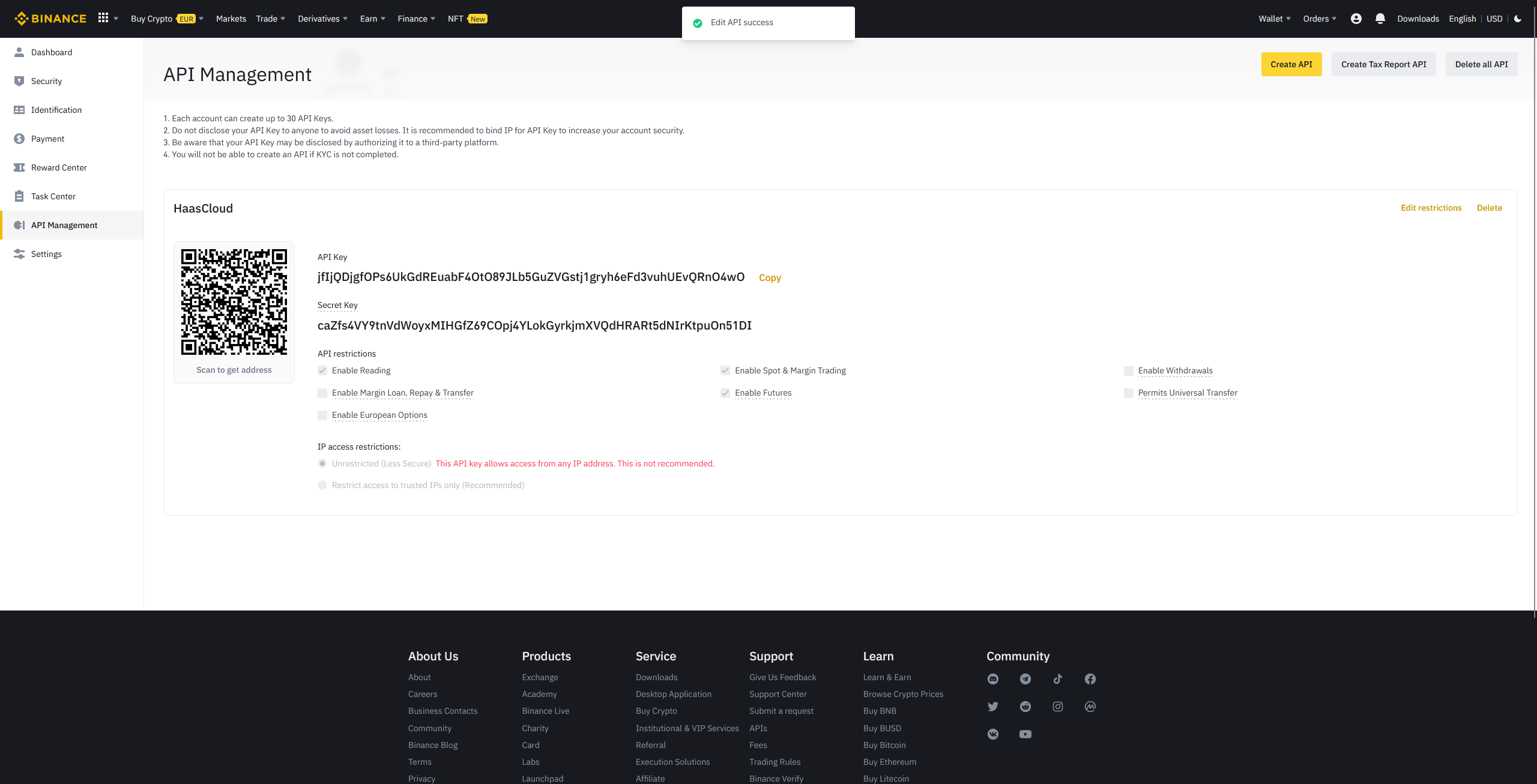This screenshot has height=784, width=1537.
Task: Expand the Wallet dropdown
Action: pyautogui.click(x=1273, y=19)
